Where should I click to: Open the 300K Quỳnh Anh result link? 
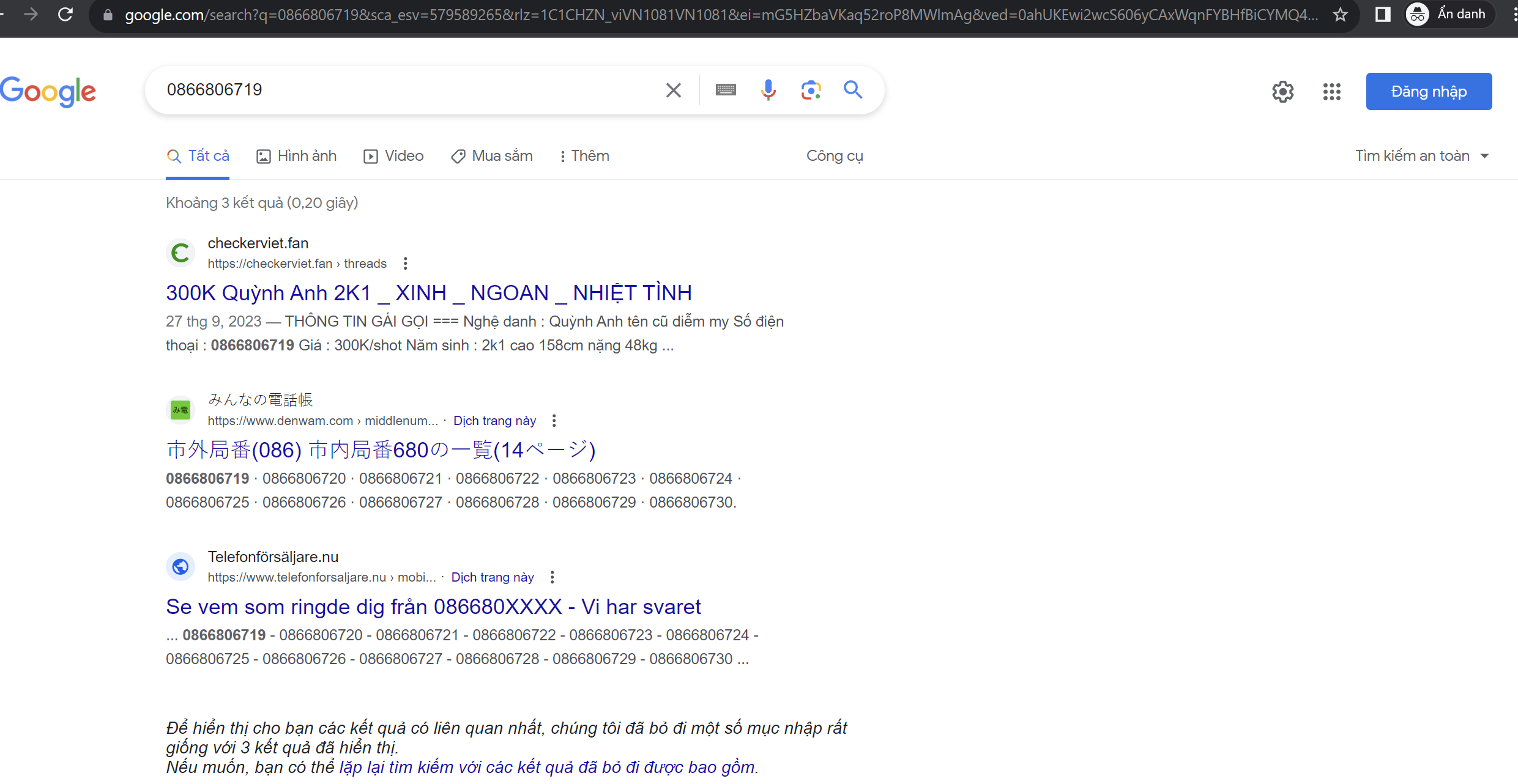coord(428,292)
